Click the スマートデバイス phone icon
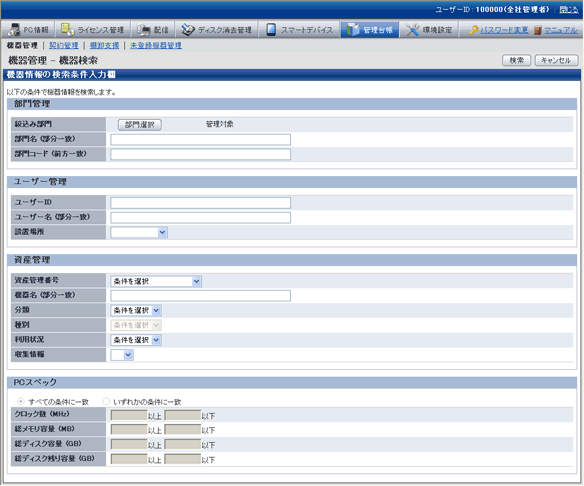The height and width of the screenshot is (486, 584). [x=272, y=29]
